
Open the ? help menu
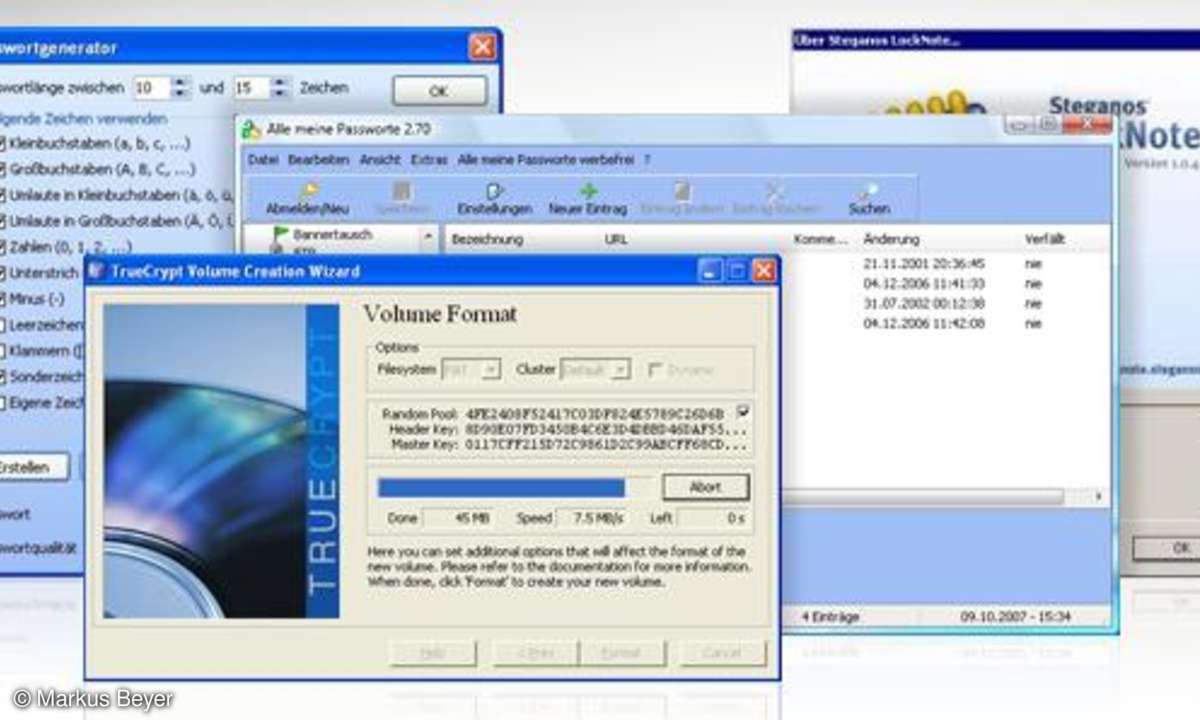[647, 159]
